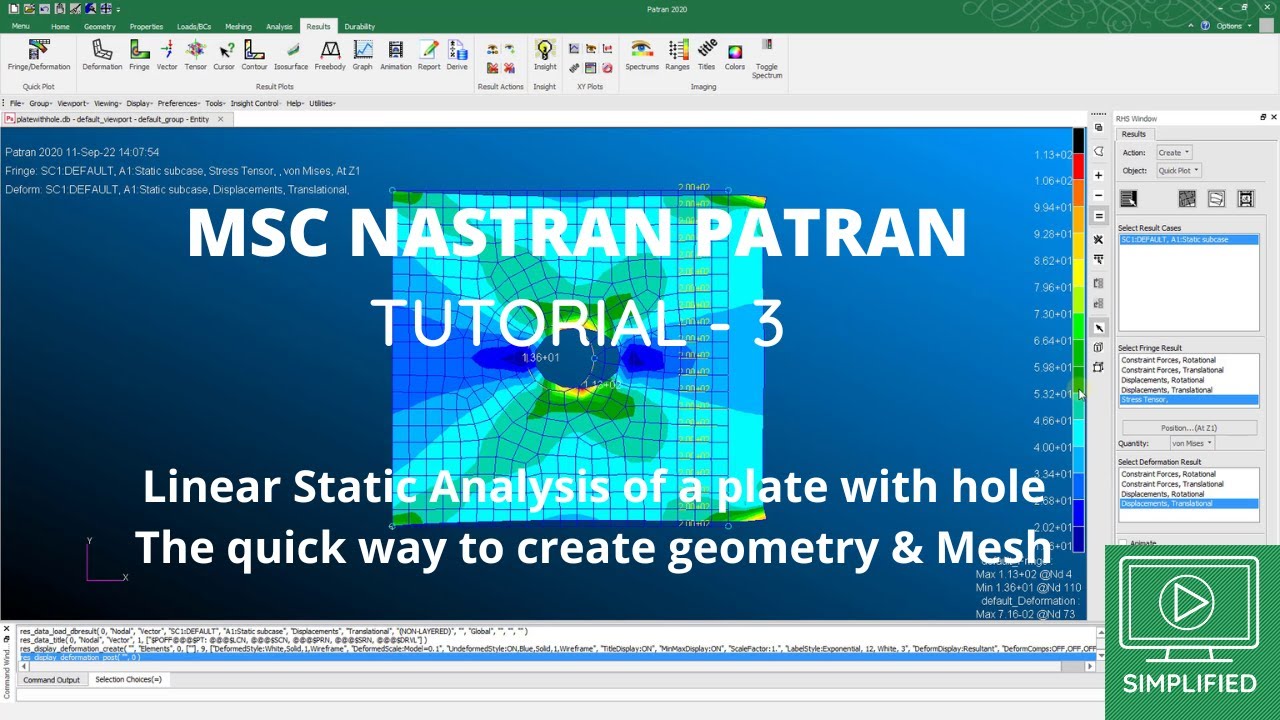Switch to the Durability ribbon tab

coord(360,27)
